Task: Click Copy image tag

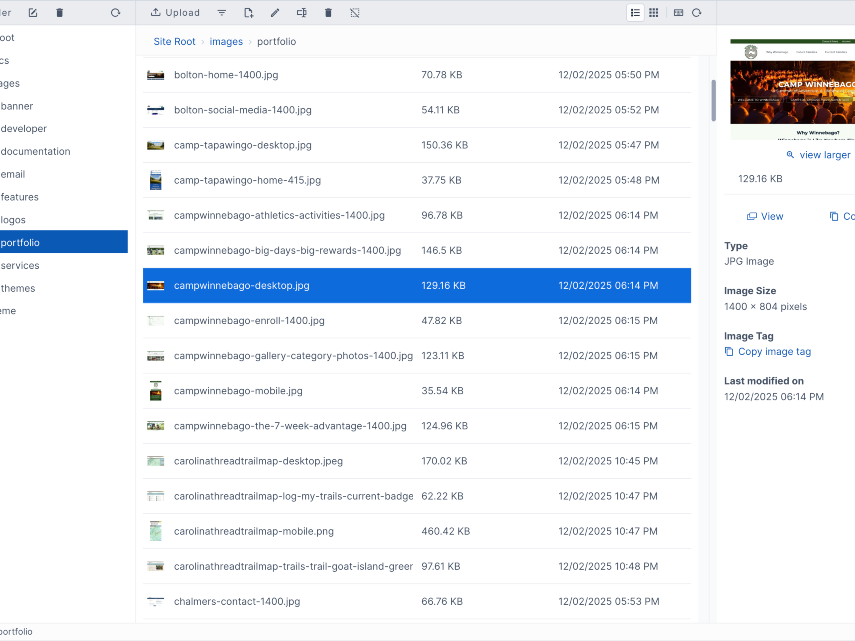Action: click(768, 351)
